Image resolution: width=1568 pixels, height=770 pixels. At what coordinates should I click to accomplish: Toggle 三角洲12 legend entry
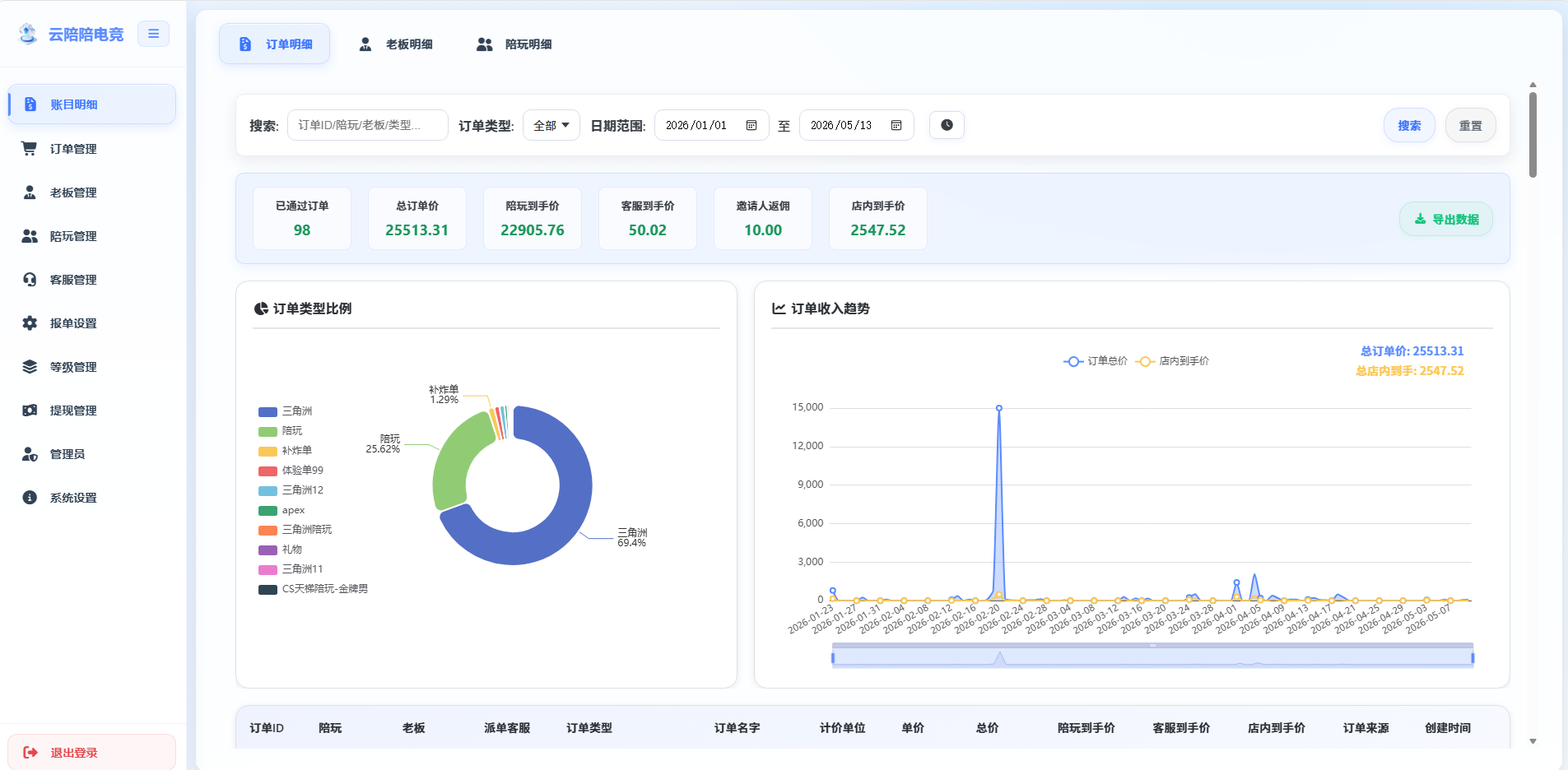291,489
